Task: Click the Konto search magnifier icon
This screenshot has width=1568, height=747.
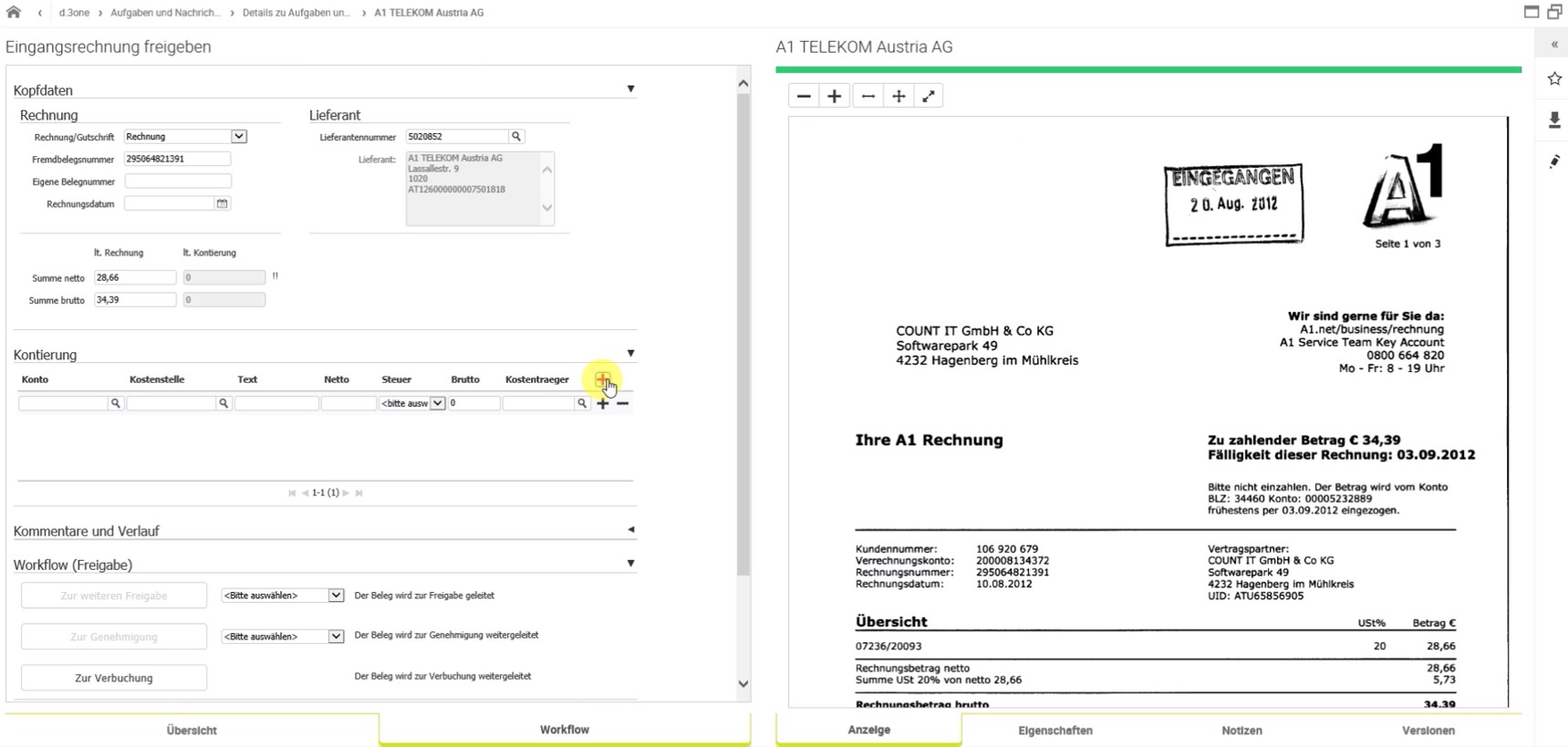Action: click(x=116, y=403)
